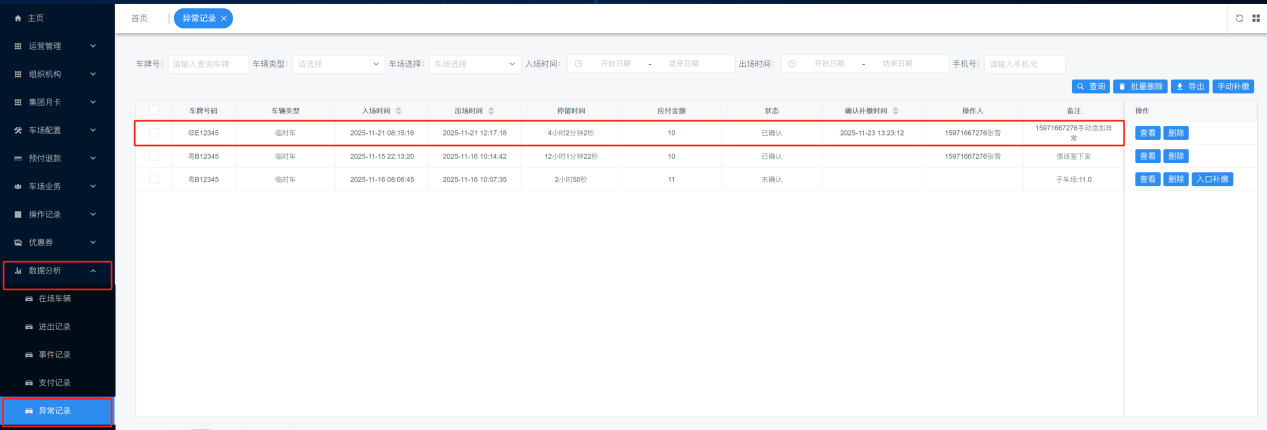
Task: Open the 车场选择 dropdown
Action: 475,63
